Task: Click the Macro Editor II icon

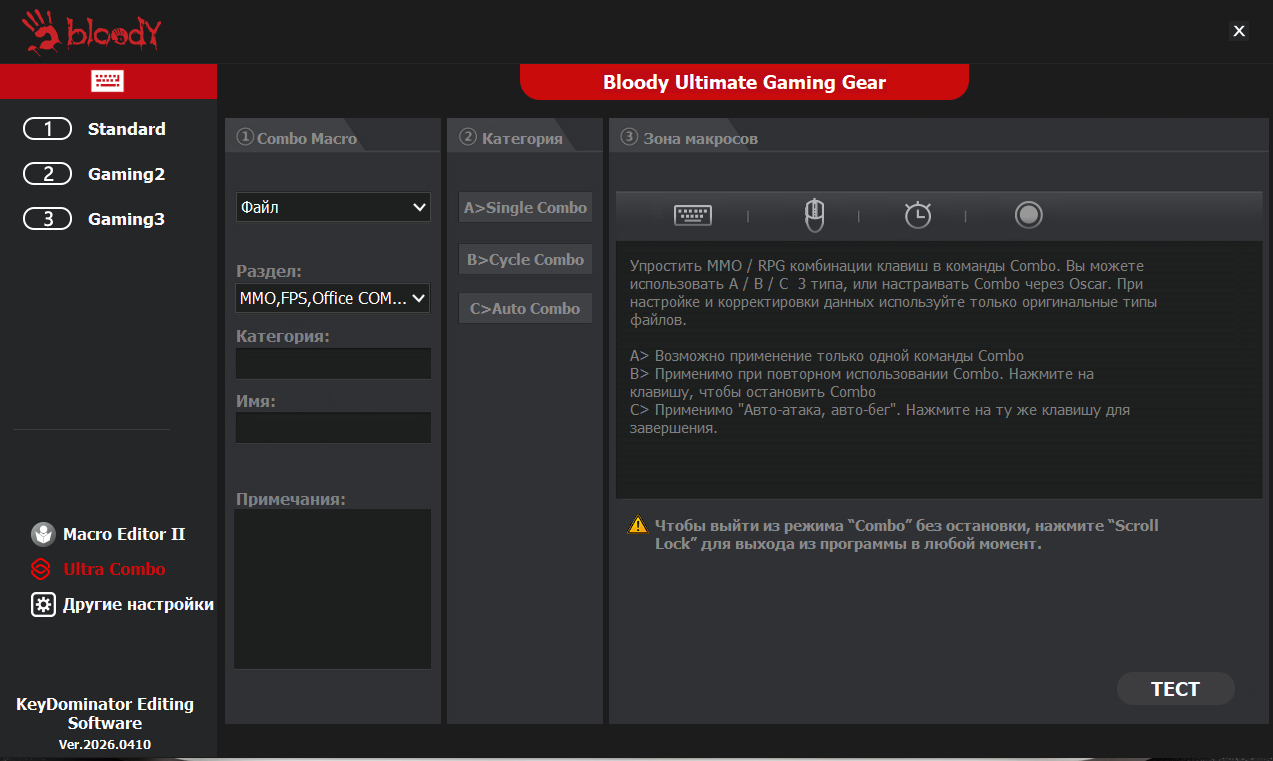Action: (43, 534)
